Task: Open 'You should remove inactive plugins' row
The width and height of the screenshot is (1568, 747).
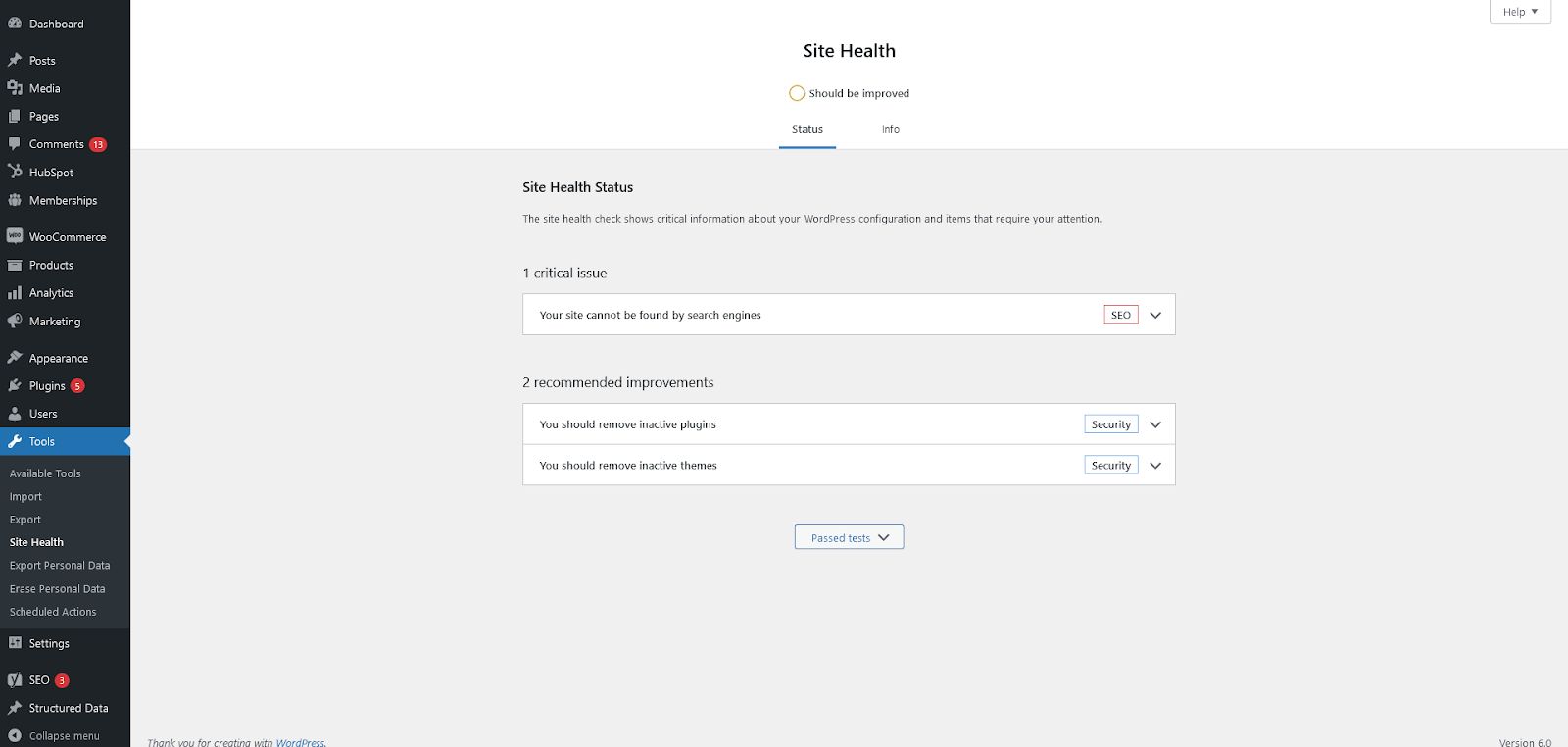Action: pos(849,424)
